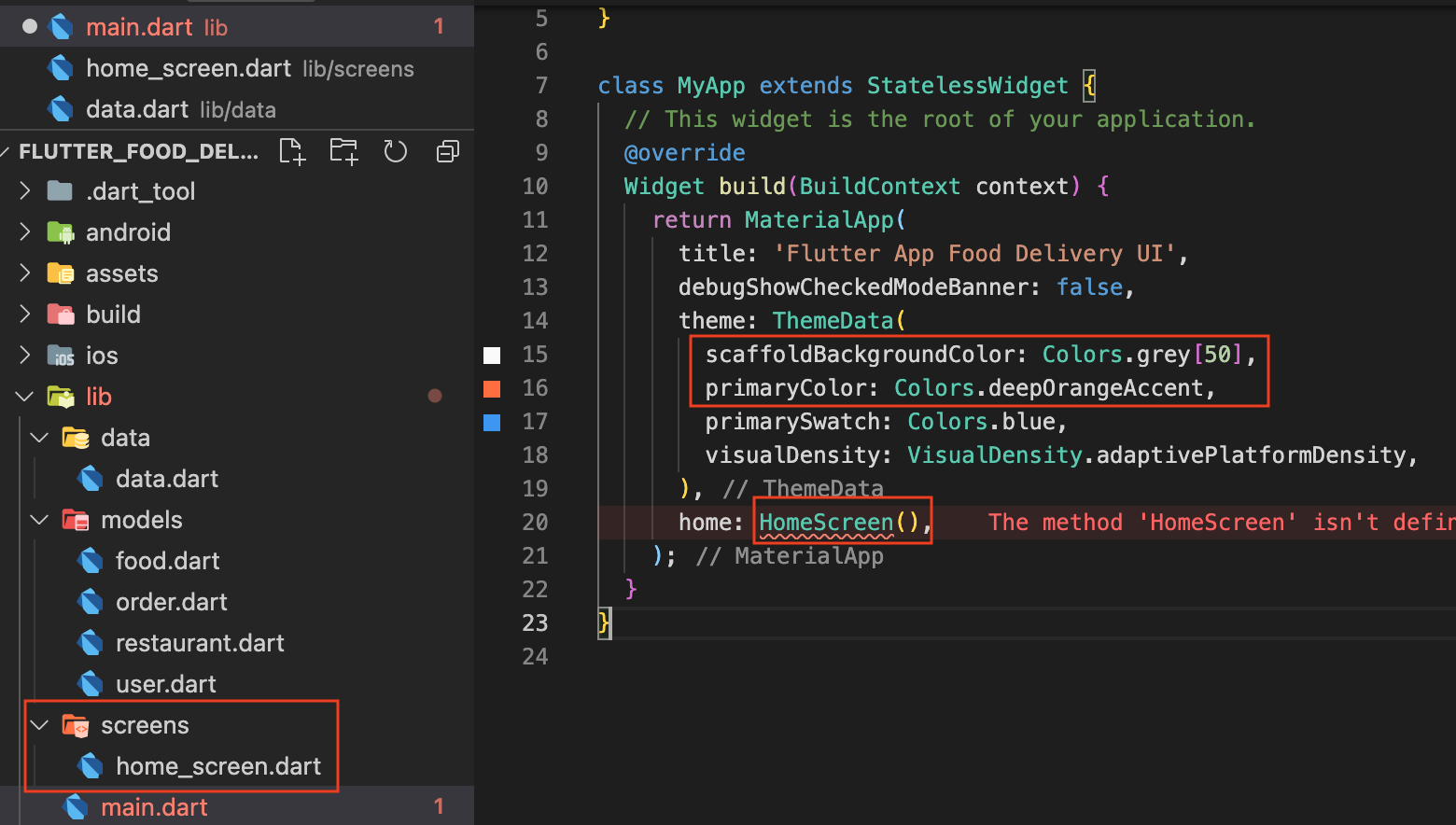This screenshot has width=1456, height=825.
Task: Switch to main.dart in open editors
Action: (237, 27)
